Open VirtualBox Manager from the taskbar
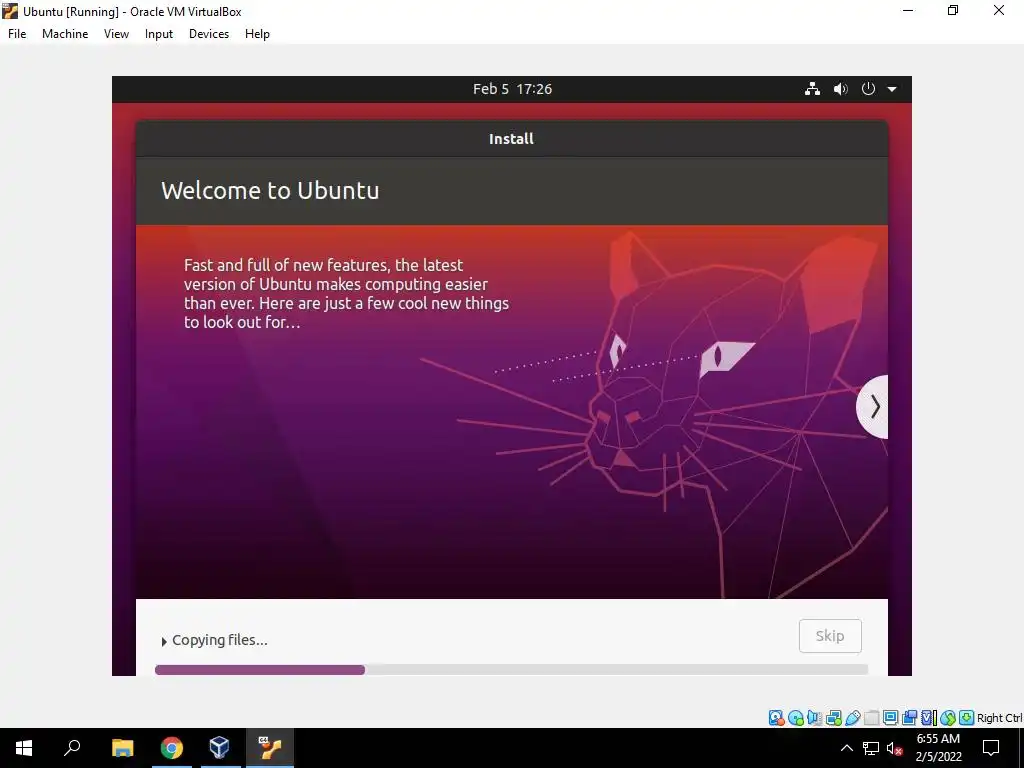Viewport: 1024px width, 768px height. (x=220, y=748)
